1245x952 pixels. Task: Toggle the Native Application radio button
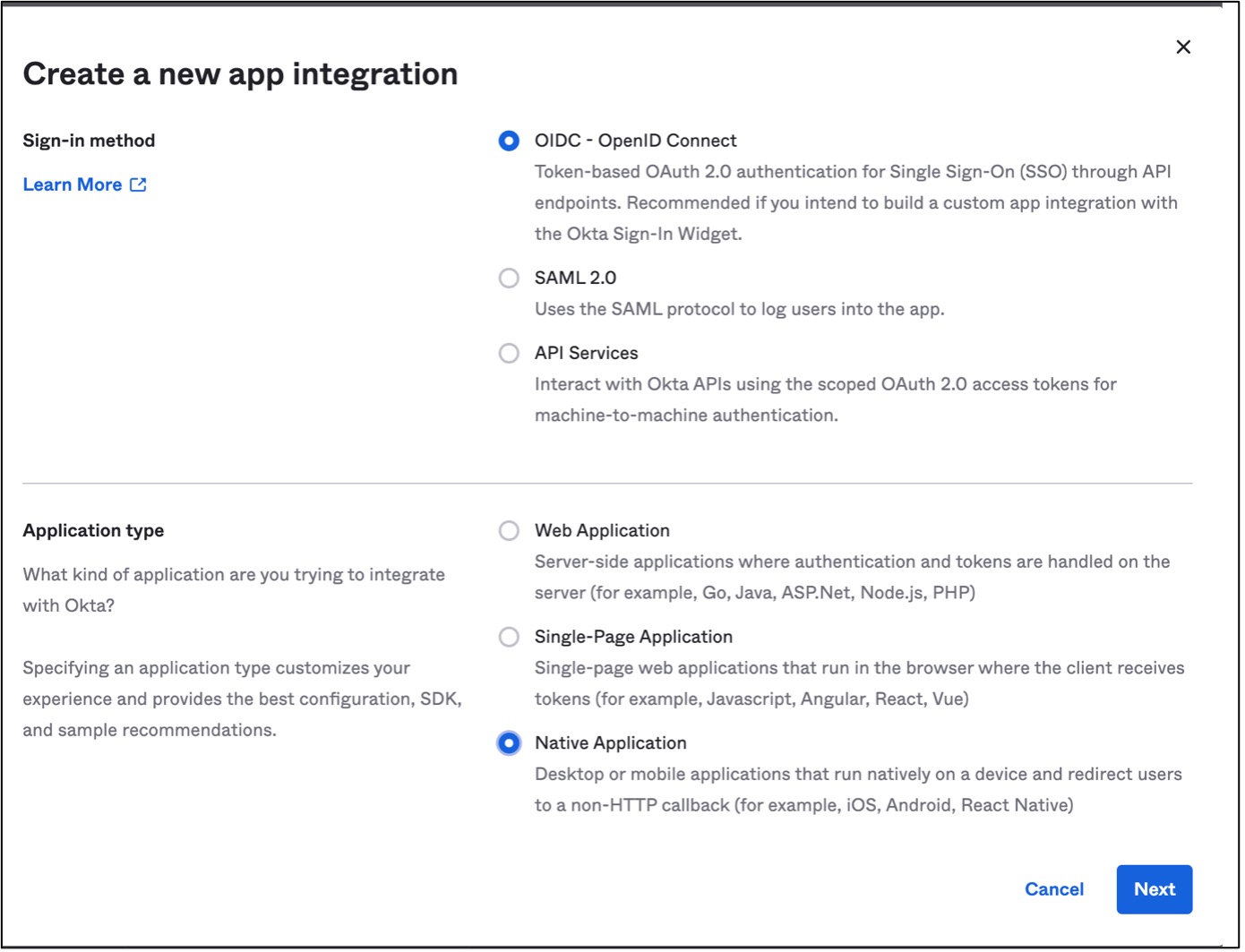coord(509,743)
